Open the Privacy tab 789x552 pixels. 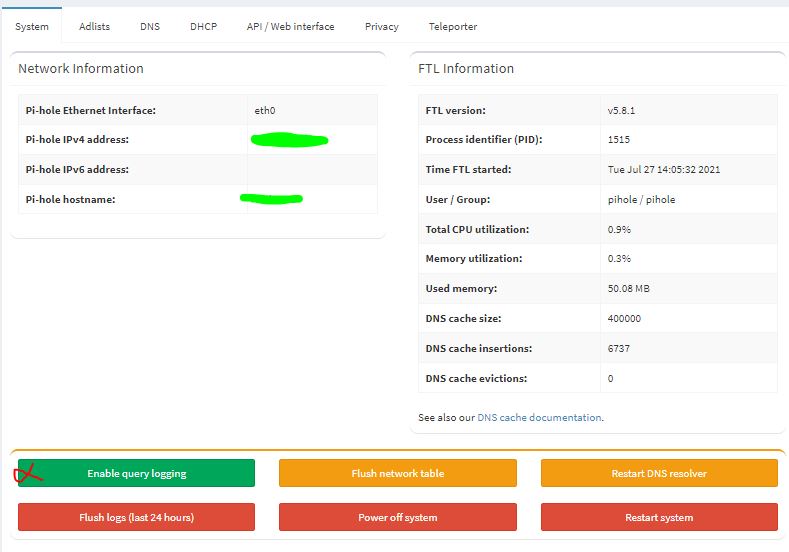point(381,26)
